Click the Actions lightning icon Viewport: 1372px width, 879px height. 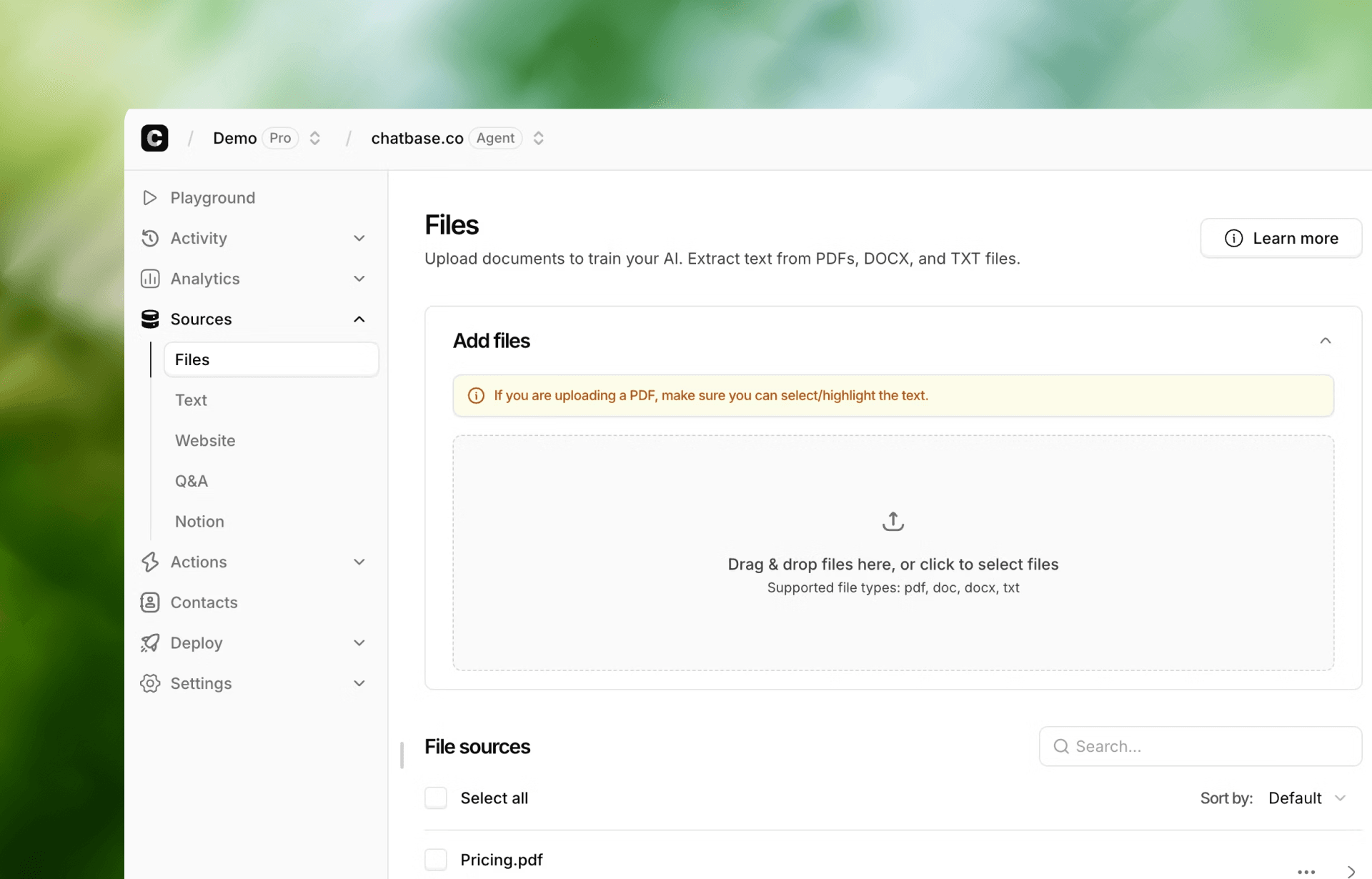(x=150, y=562)
